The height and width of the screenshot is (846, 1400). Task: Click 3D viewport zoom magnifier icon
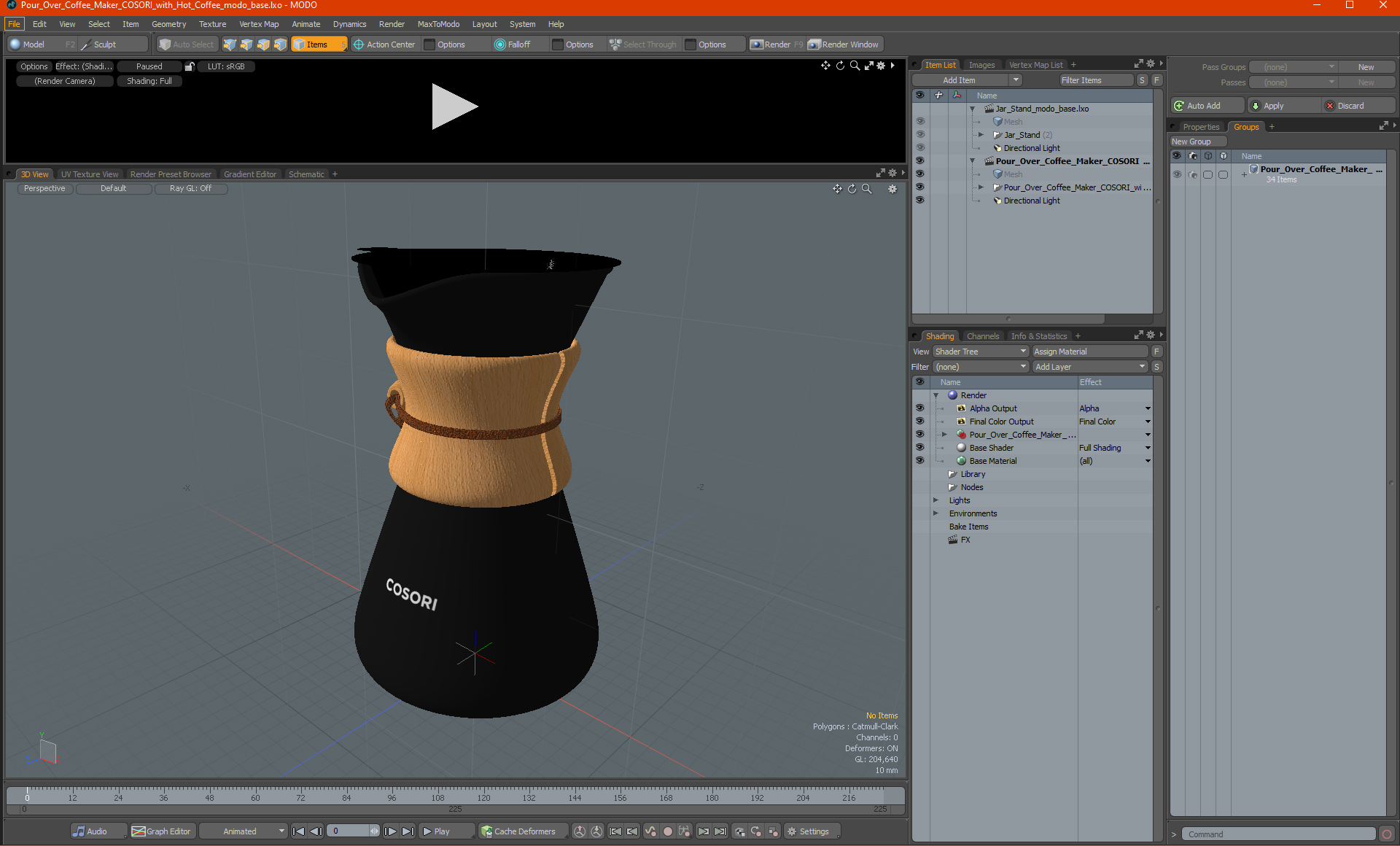867,189
